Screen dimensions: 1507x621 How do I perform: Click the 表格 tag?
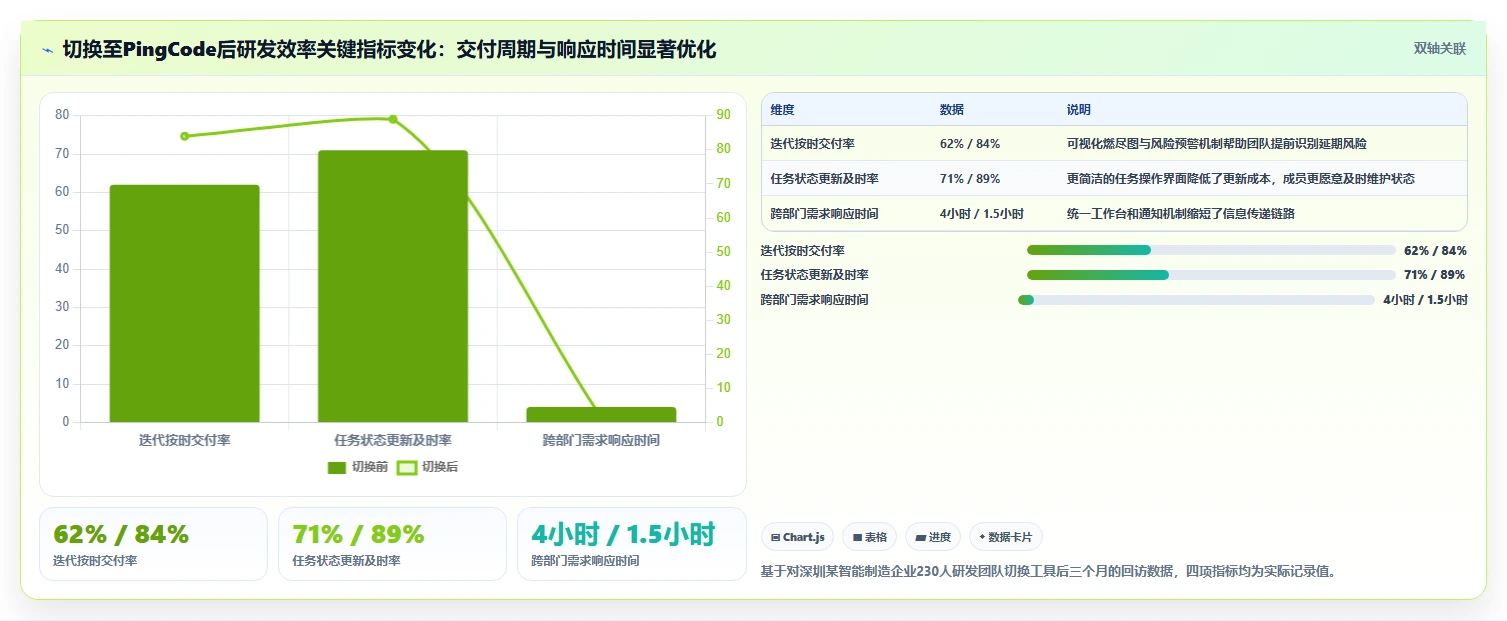coord(870,537)
